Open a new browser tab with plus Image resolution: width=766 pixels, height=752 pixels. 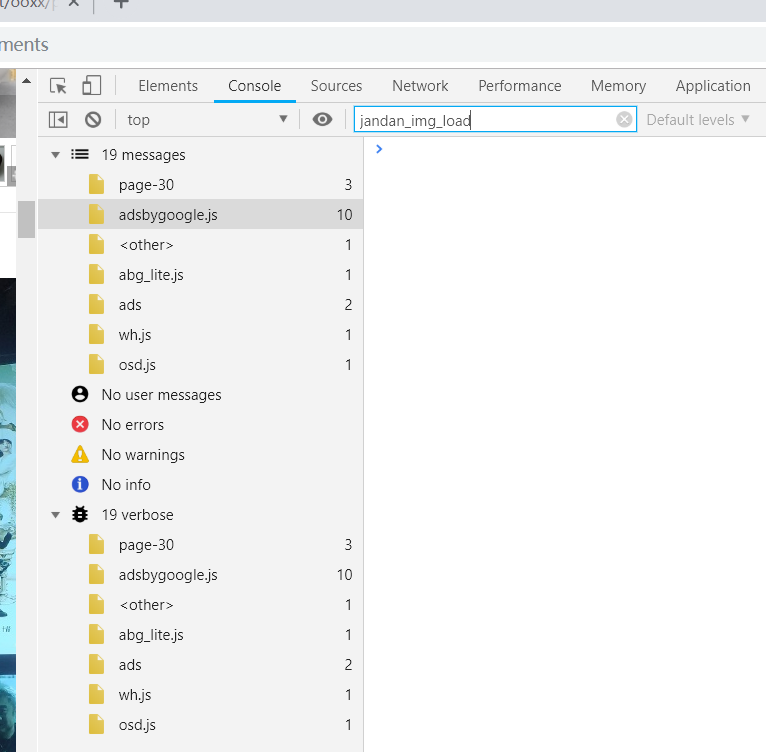[121, 4]
